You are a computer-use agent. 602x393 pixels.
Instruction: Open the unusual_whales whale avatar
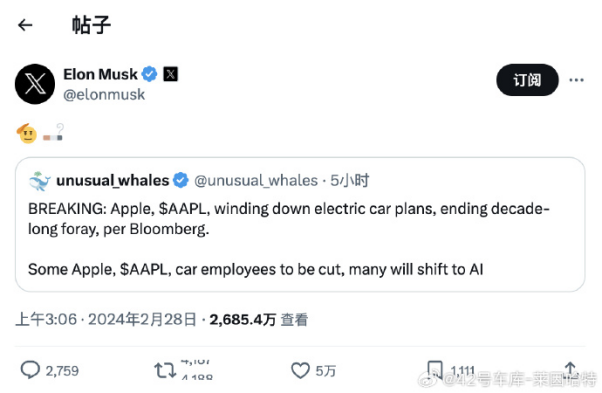coord(40,181)
